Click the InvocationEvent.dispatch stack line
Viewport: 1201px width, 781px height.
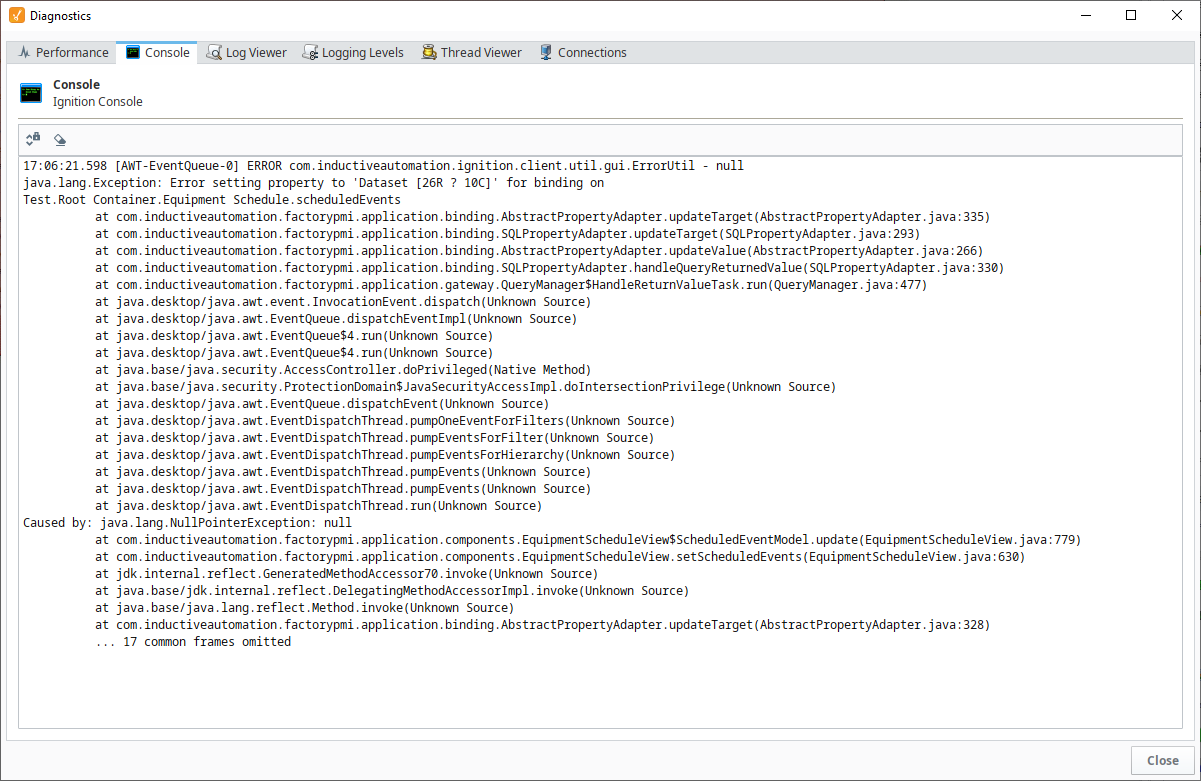coord(343,302)
